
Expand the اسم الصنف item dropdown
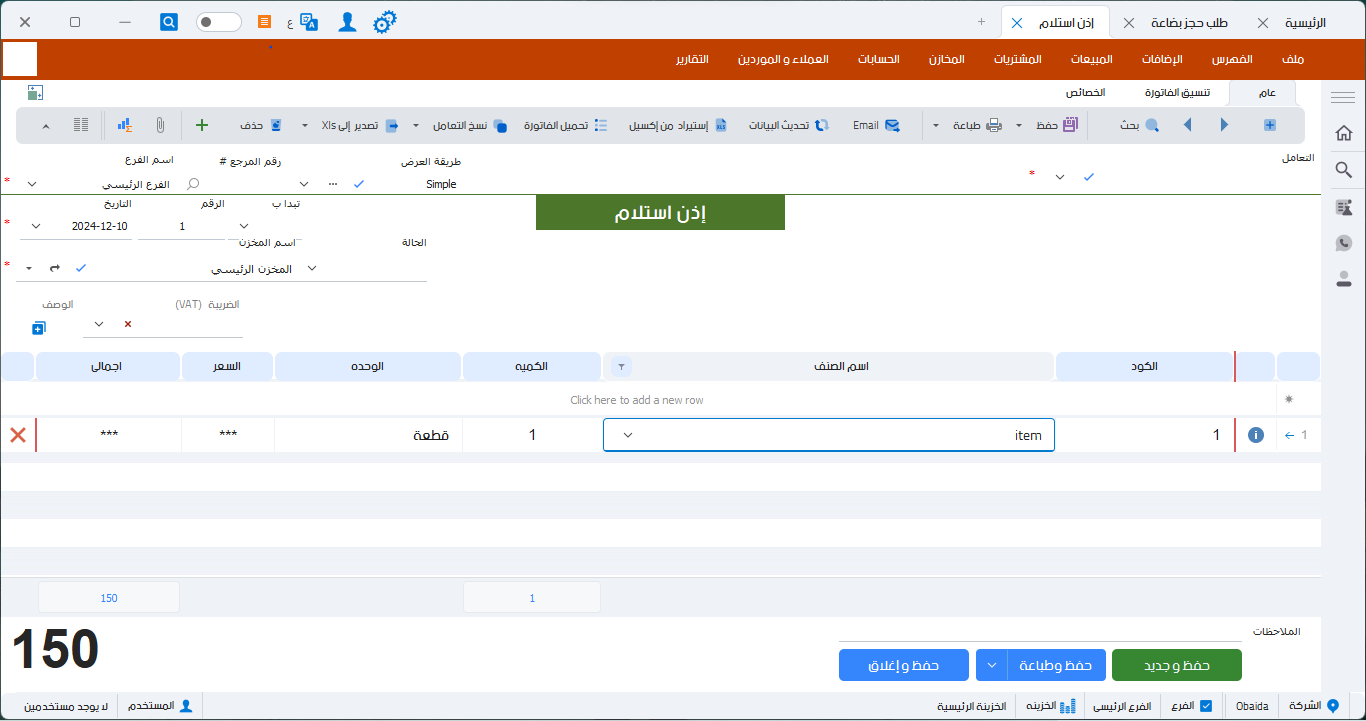[627, 435]
